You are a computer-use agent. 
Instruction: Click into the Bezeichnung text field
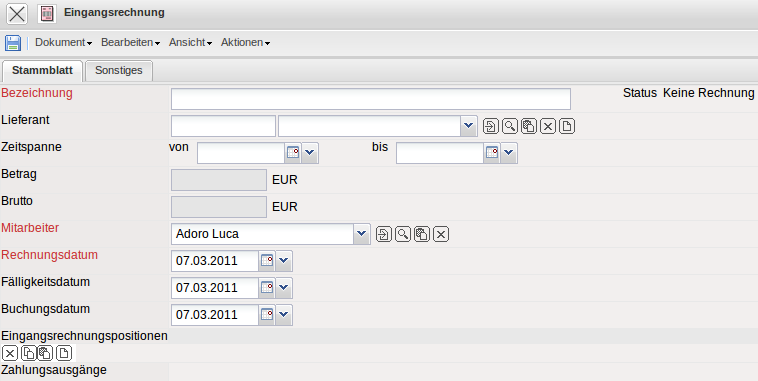tap(371, 99)
